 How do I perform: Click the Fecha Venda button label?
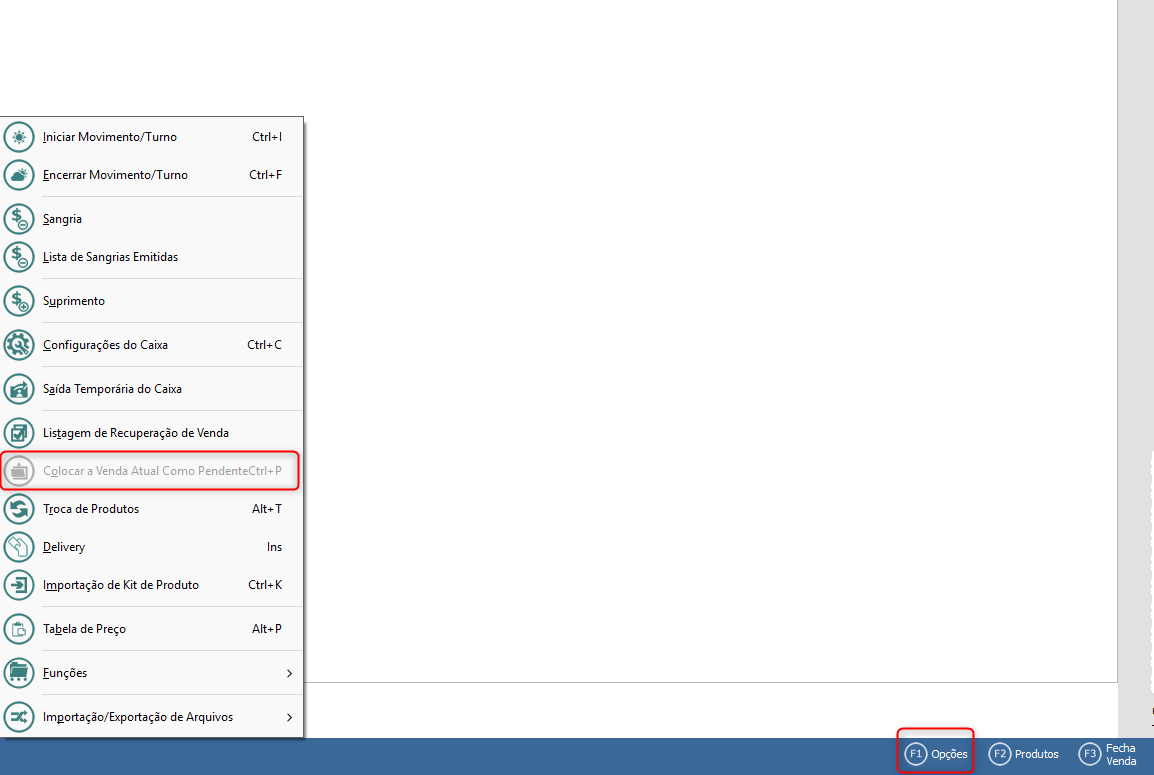tap(1121, 754)
